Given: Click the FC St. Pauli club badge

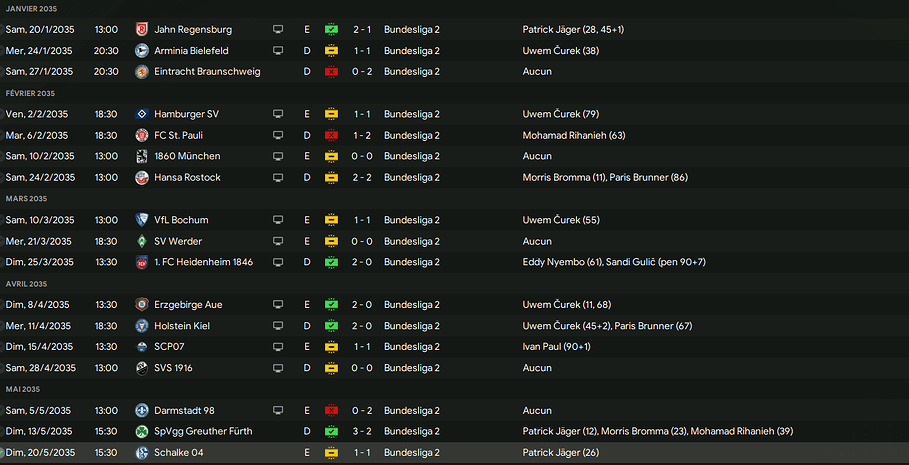Looking at the screenshot, I should [x=142, y=135].
